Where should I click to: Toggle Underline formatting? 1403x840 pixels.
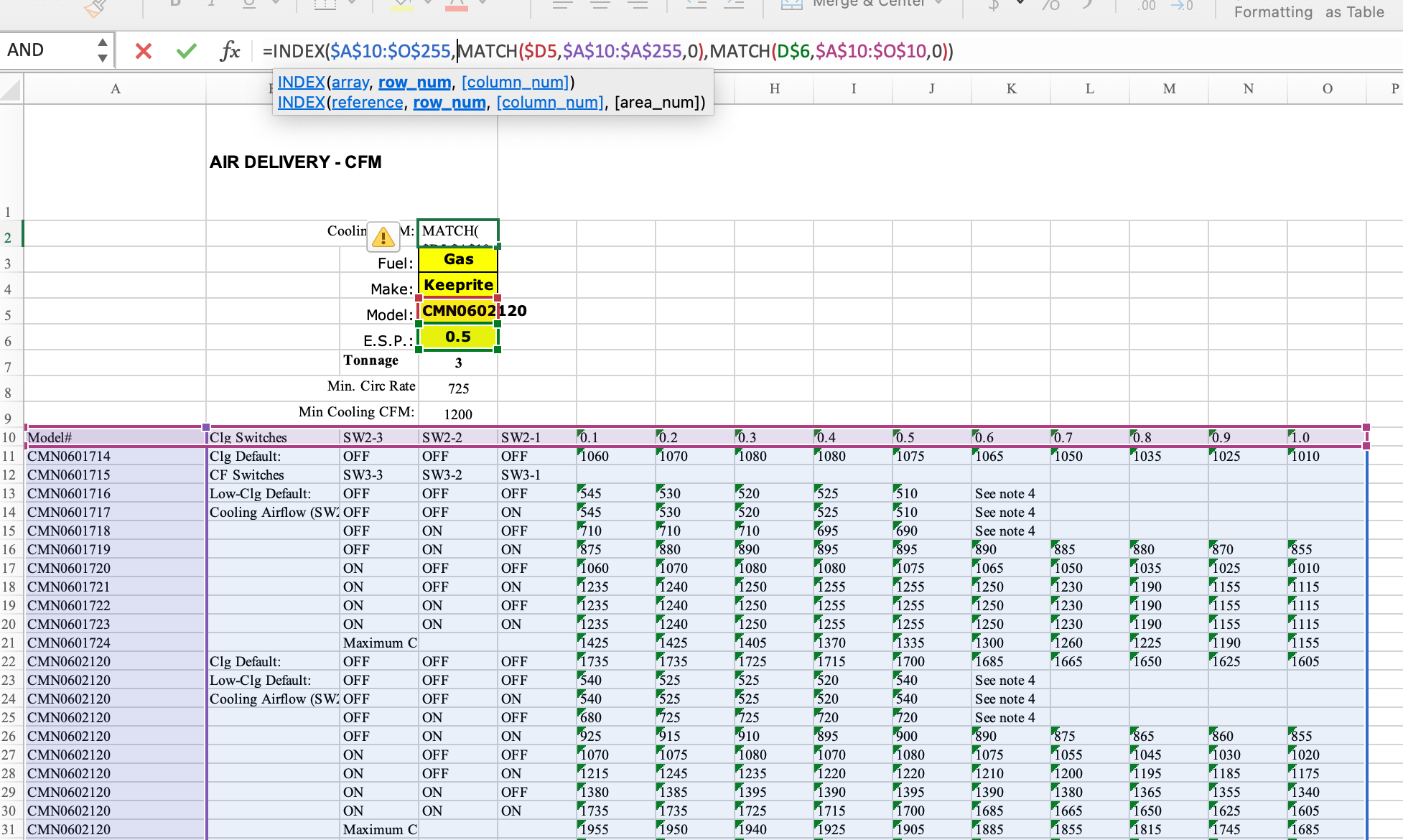click(x=248, y=4)
